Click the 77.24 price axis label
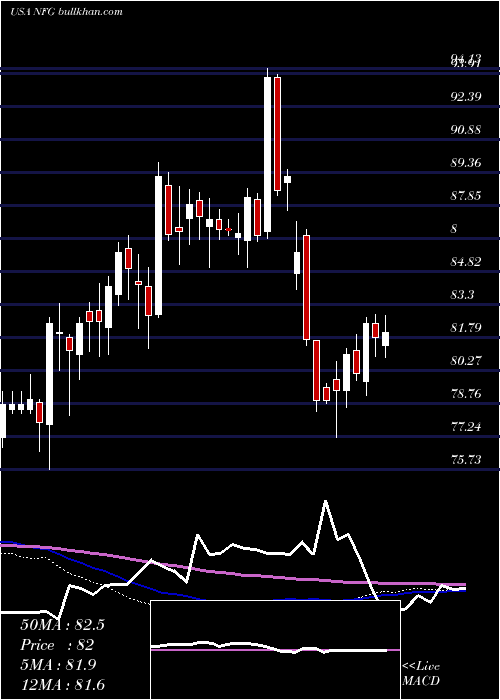This screenshot has height=700, width=500. pos(466,427)
